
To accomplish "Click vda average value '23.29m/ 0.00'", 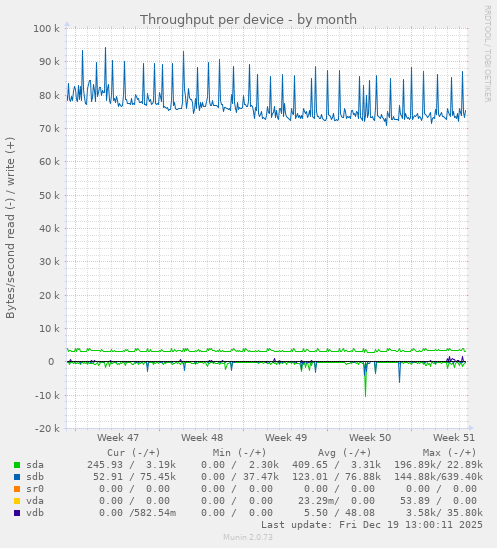I will click(336, 500).
